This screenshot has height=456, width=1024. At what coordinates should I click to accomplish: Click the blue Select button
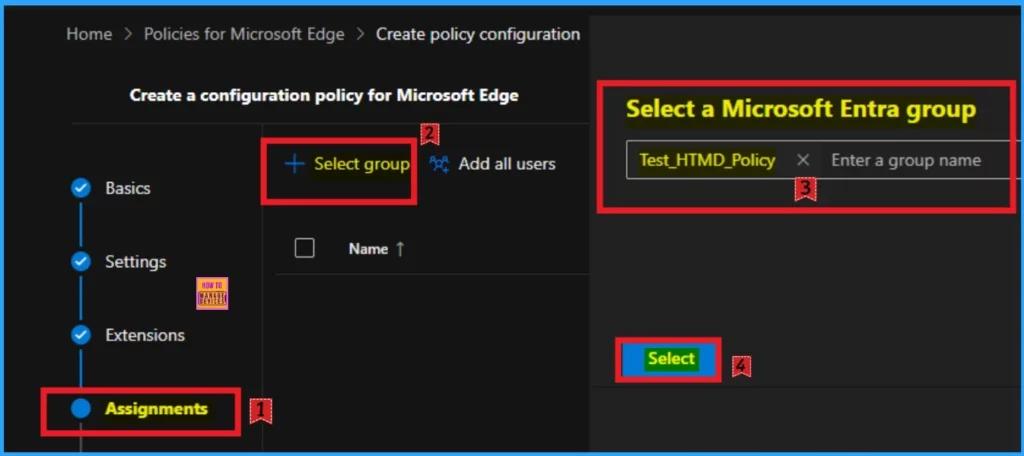pos(669,359)
